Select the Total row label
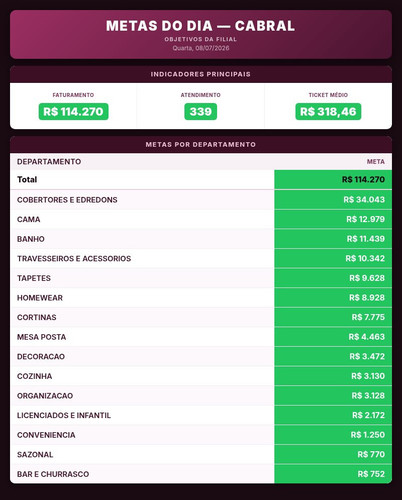This screenshot has width=402, height=500. (x=27, y=180)
